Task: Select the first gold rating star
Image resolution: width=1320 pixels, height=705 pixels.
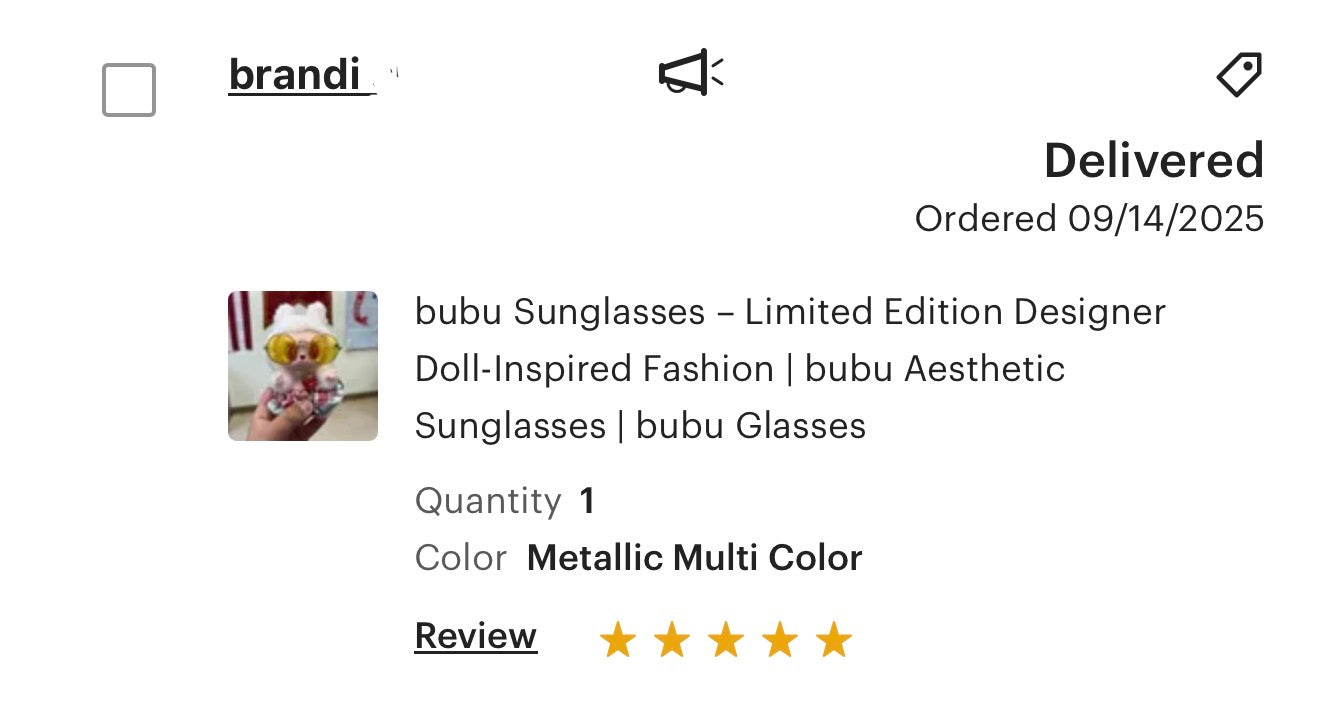Action: pyautogui.click(x=618, y=637)
